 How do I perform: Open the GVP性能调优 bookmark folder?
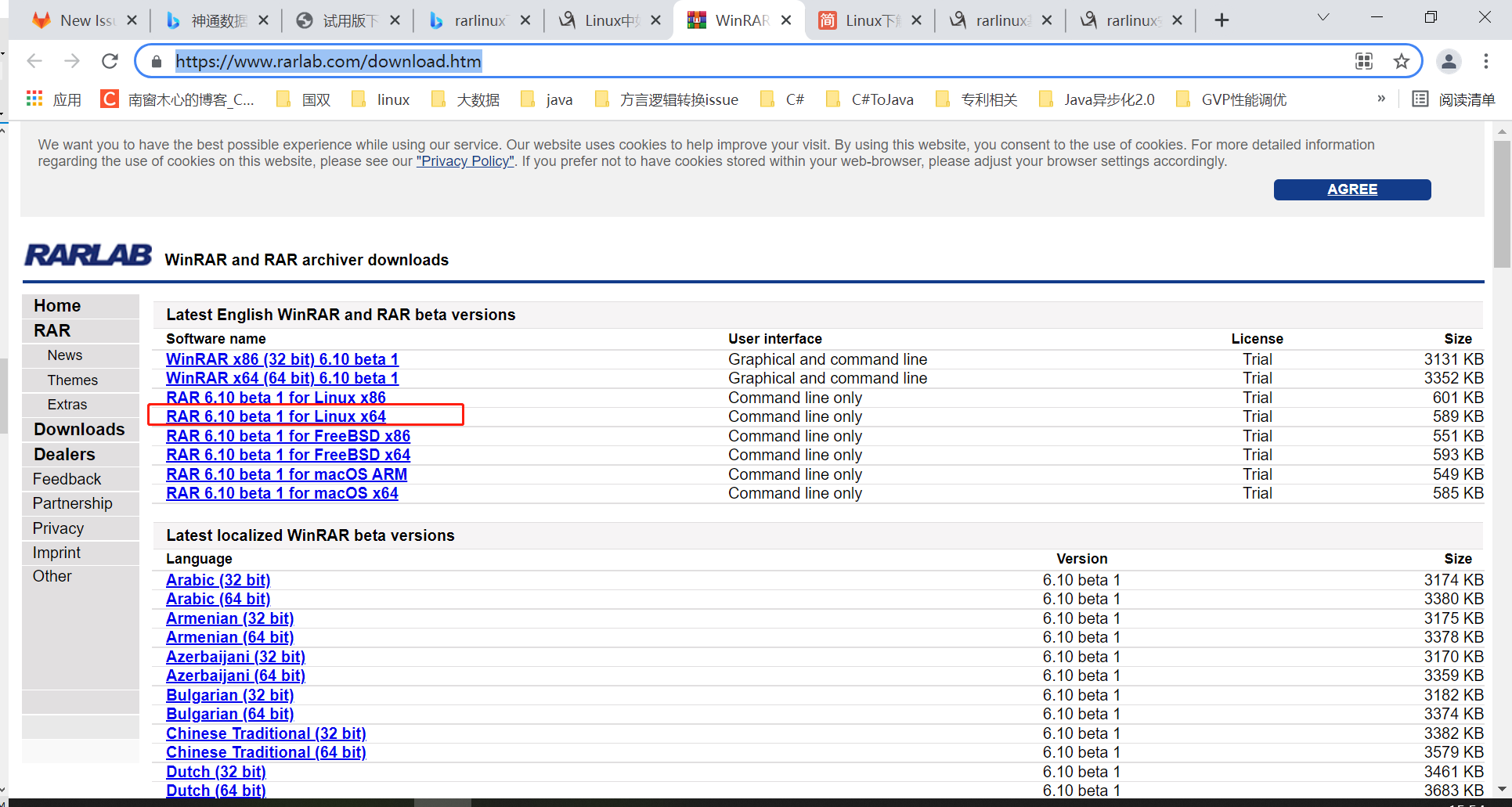coord(1232,99)
